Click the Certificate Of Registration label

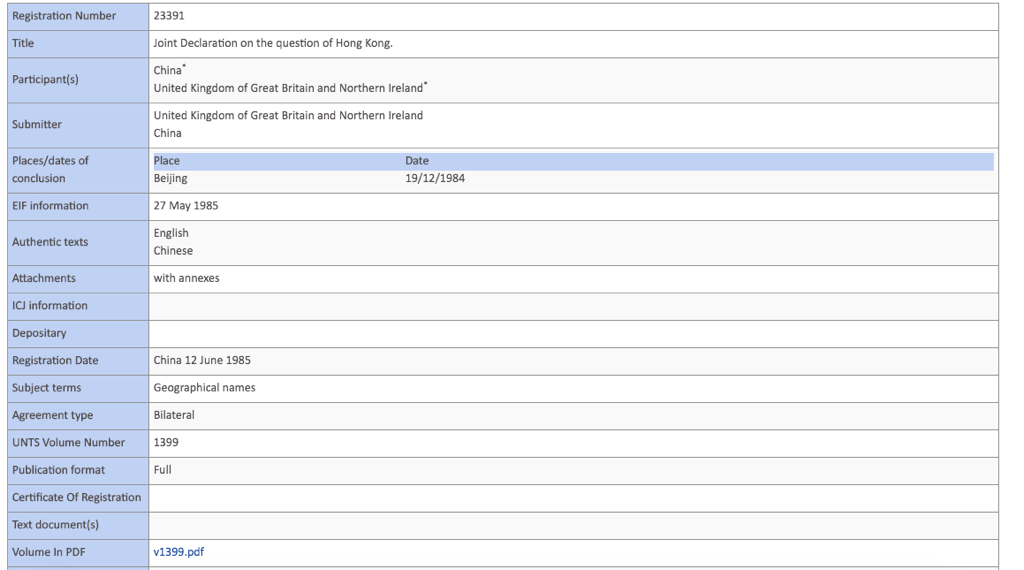[x=76, y=497]
